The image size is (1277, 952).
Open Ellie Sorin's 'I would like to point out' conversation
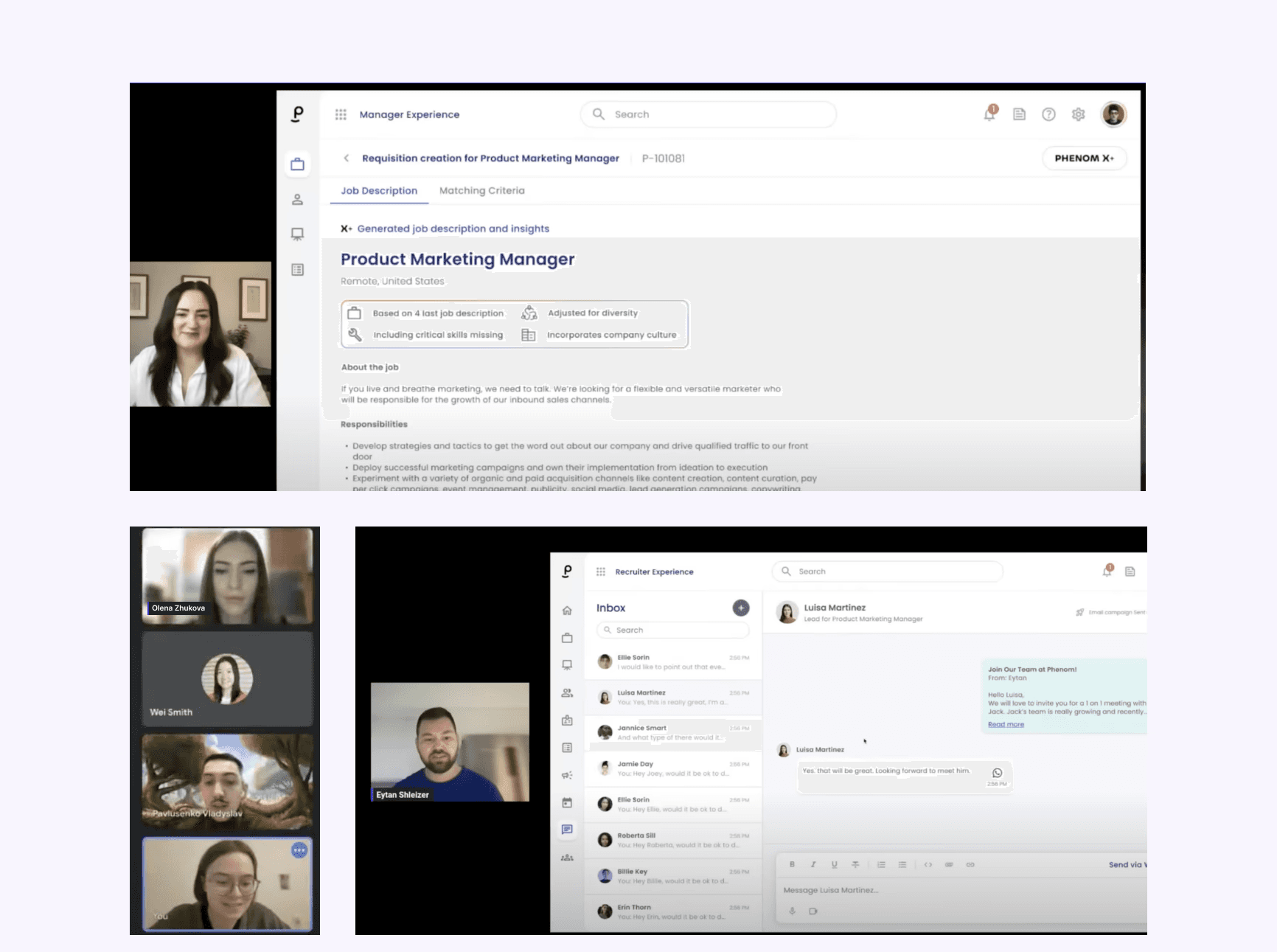click(673, 661)
